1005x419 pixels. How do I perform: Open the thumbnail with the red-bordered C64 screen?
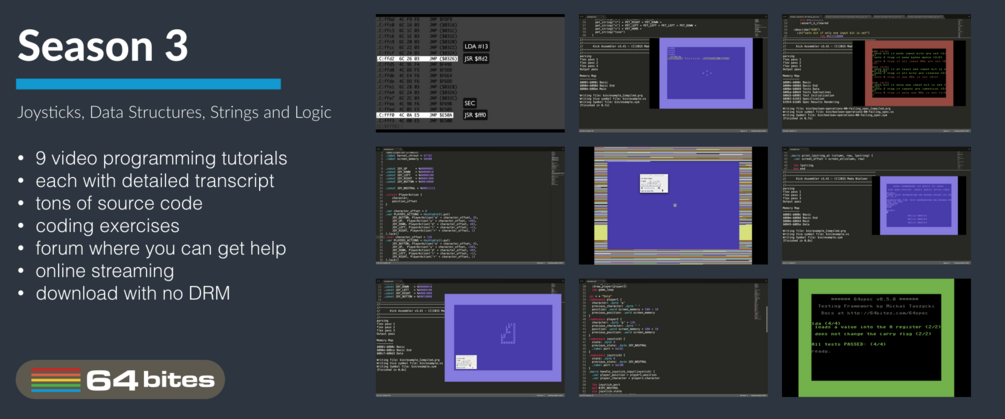pos(876,73)
